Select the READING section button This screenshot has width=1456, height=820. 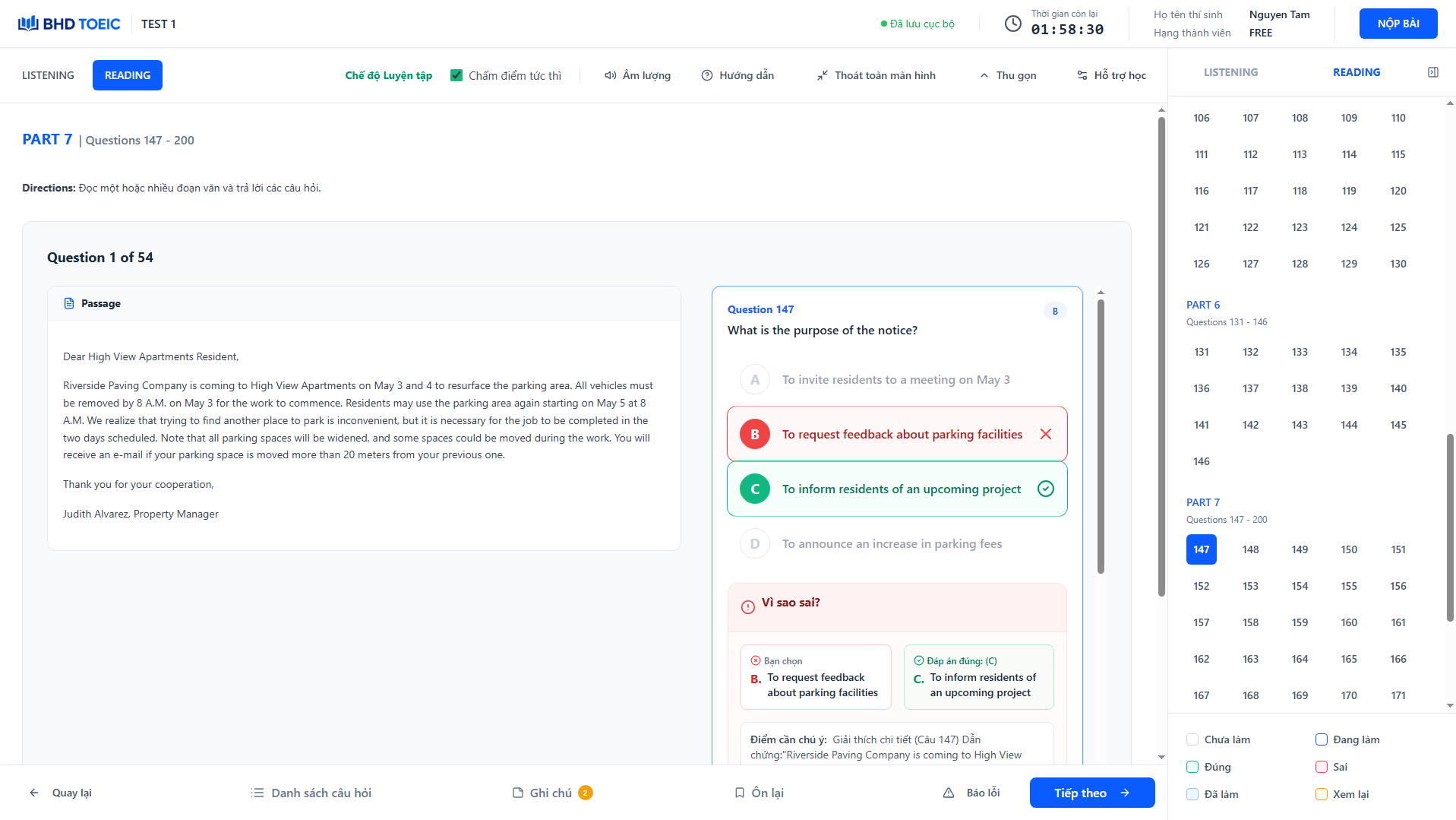coord(128,75)
